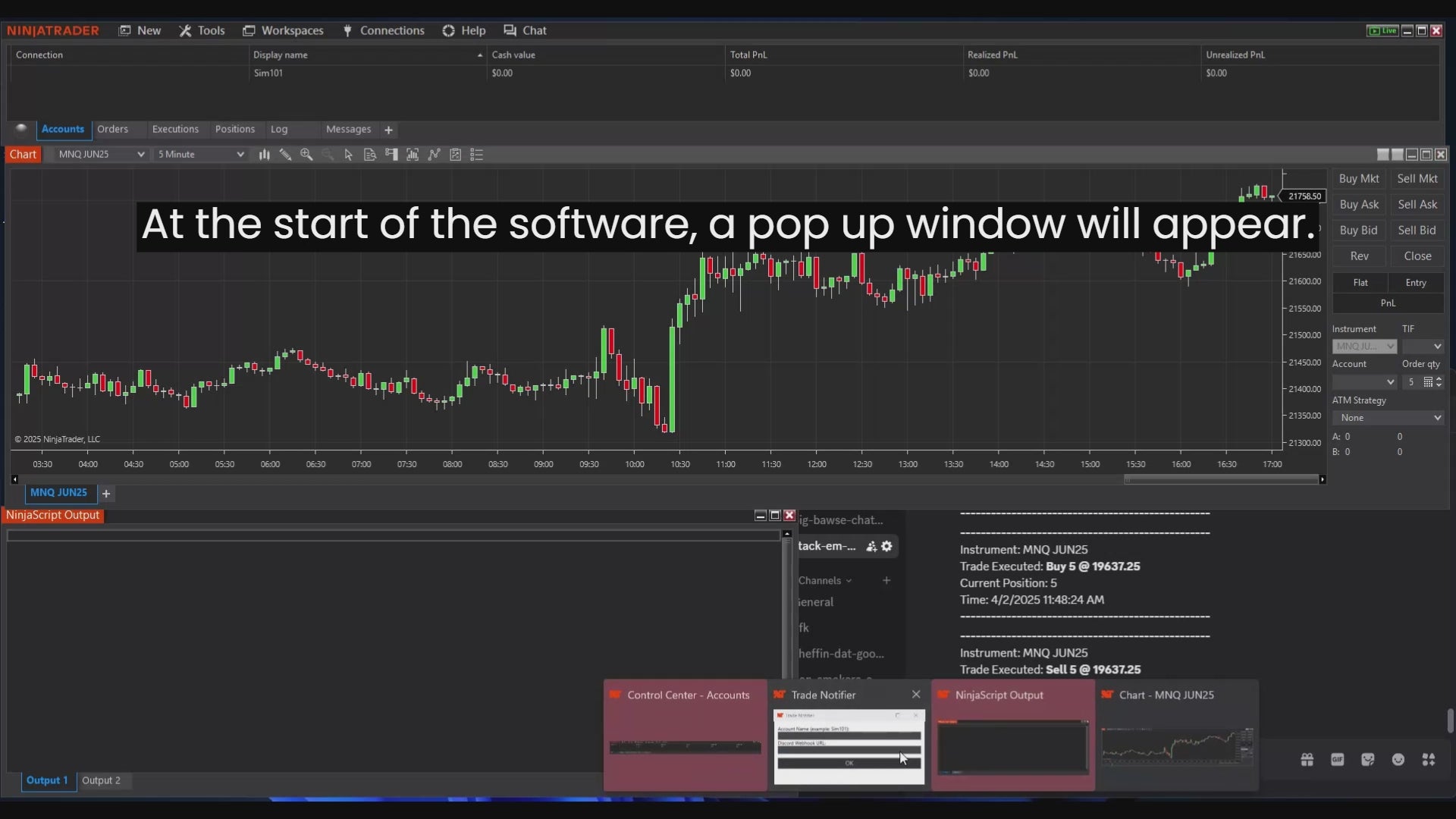The width and height of the screenshot is (1456, 819).
Task: Add a new chart tab beside MNQ JUN25
Action: (106, 494)
